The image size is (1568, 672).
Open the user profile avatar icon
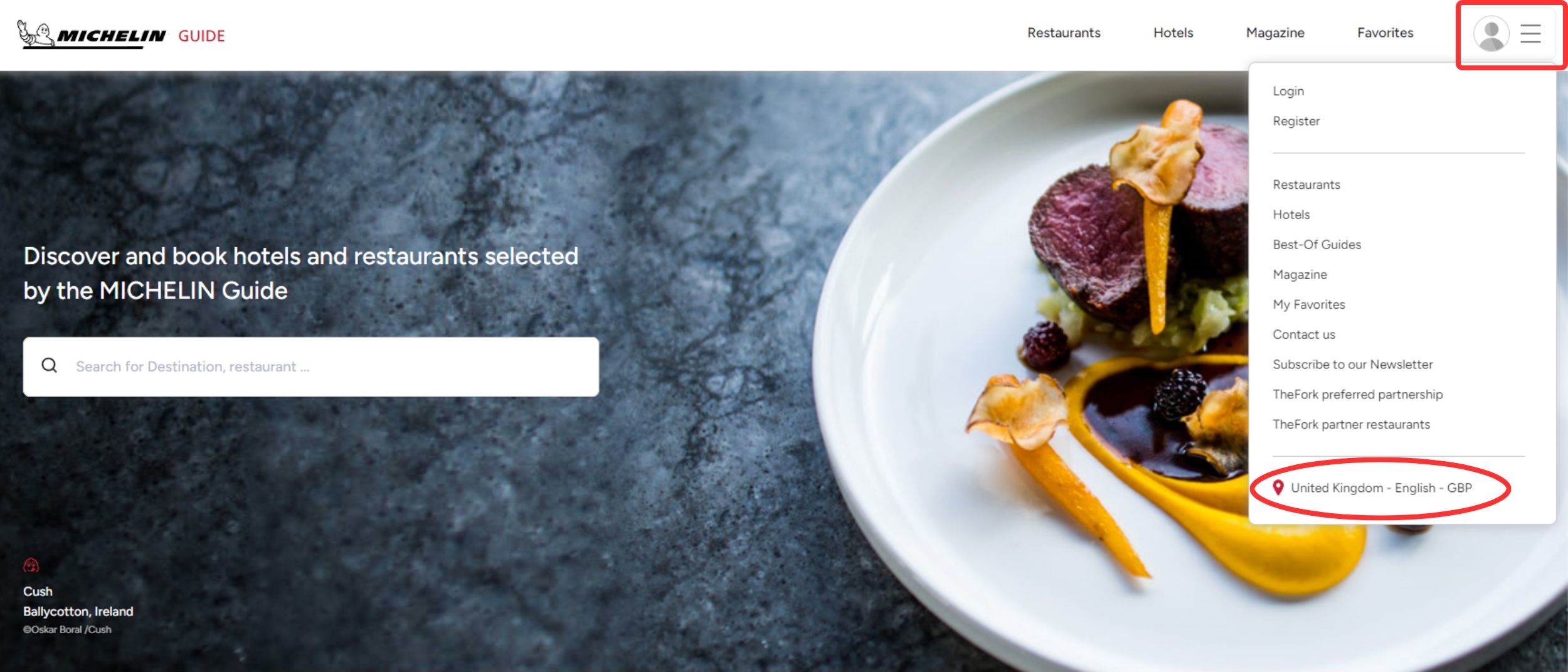coord(1491,33)
